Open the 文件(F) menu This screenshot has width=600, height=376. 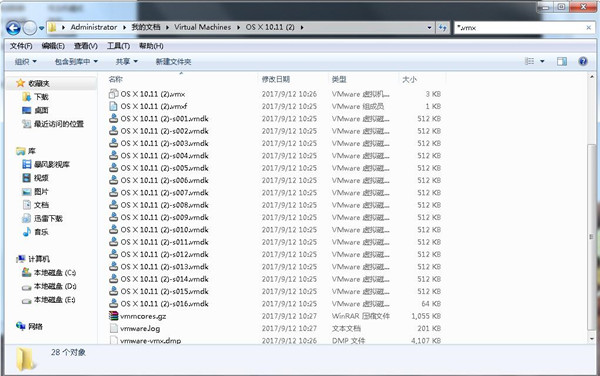pyautogui.click(x=21, y=46)
